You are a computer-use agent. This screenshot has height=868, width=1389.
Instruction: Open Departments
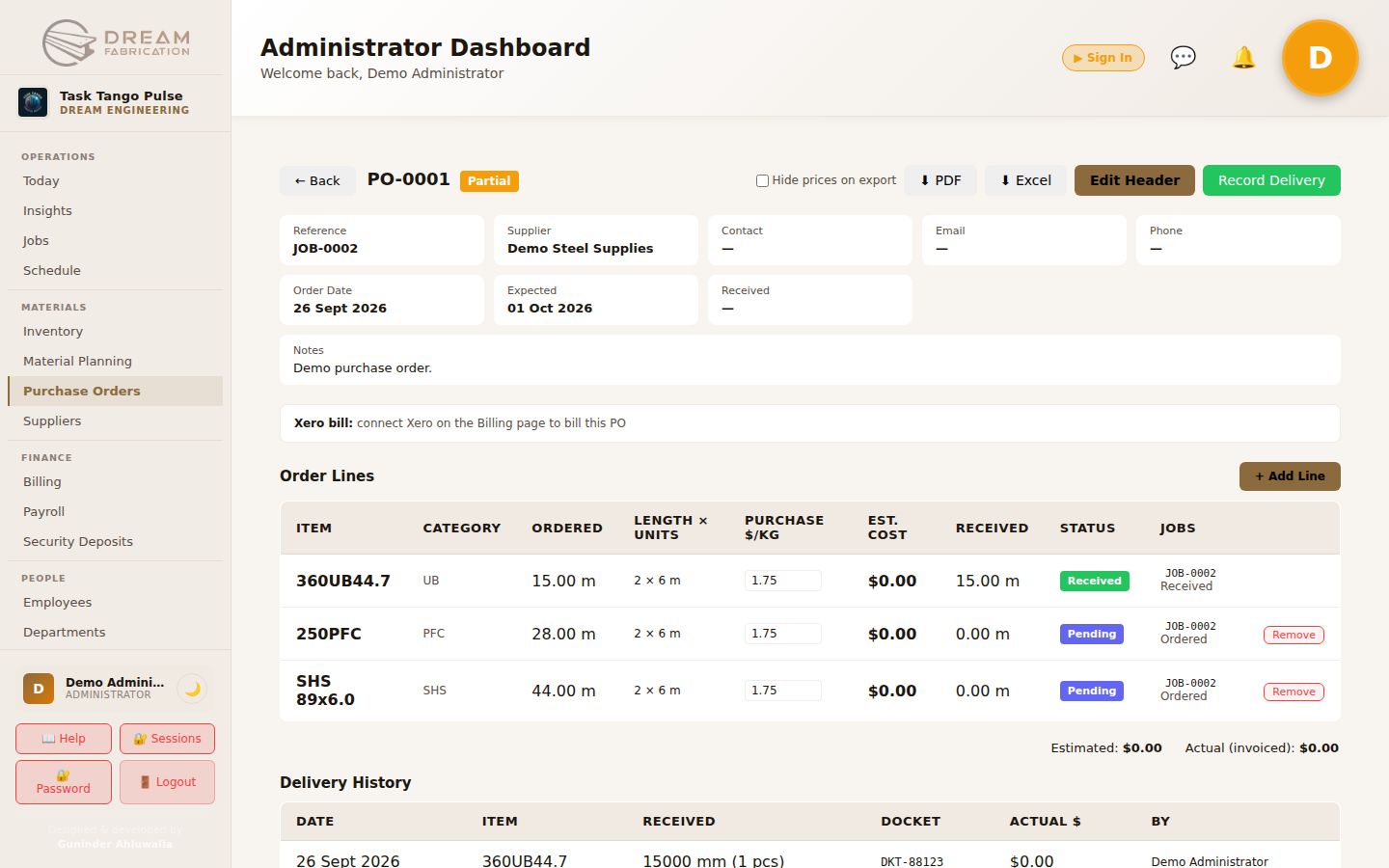115,633
